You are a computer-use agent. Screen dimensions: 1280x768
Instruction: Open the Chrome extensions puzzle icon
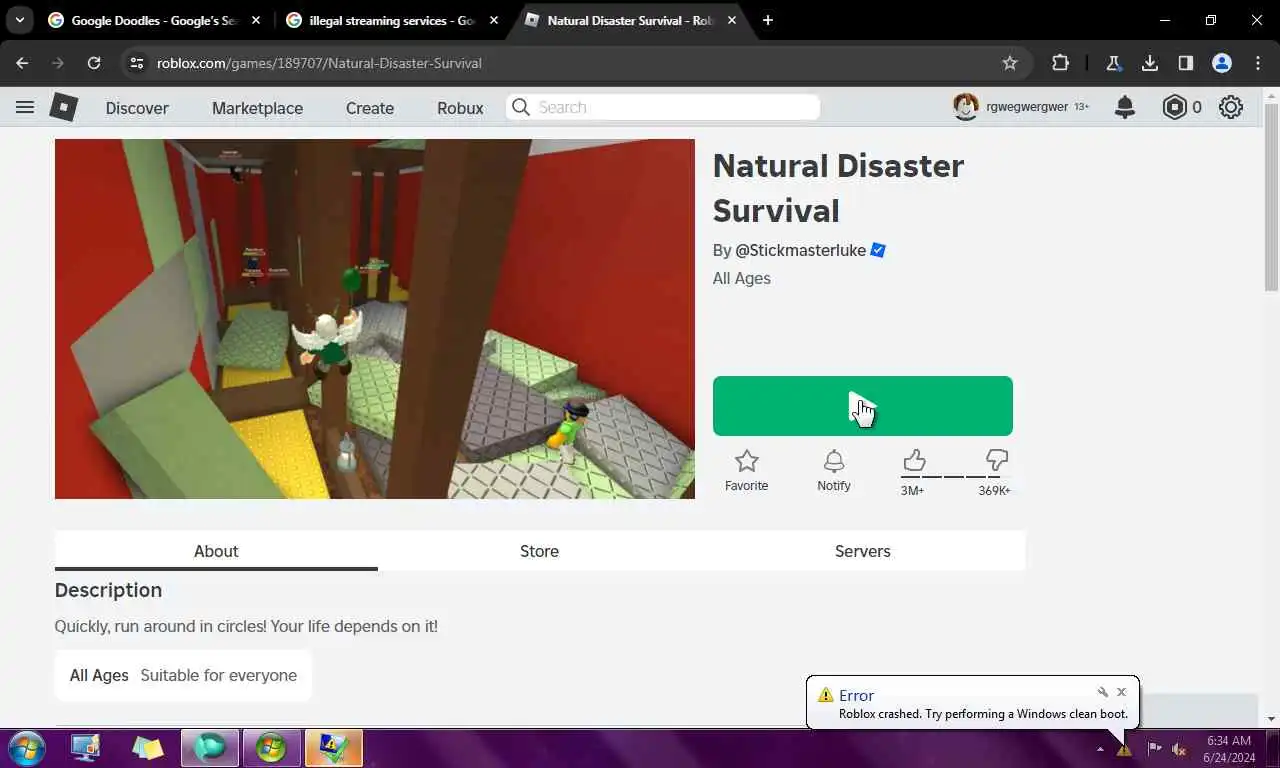pos(1060,63)
